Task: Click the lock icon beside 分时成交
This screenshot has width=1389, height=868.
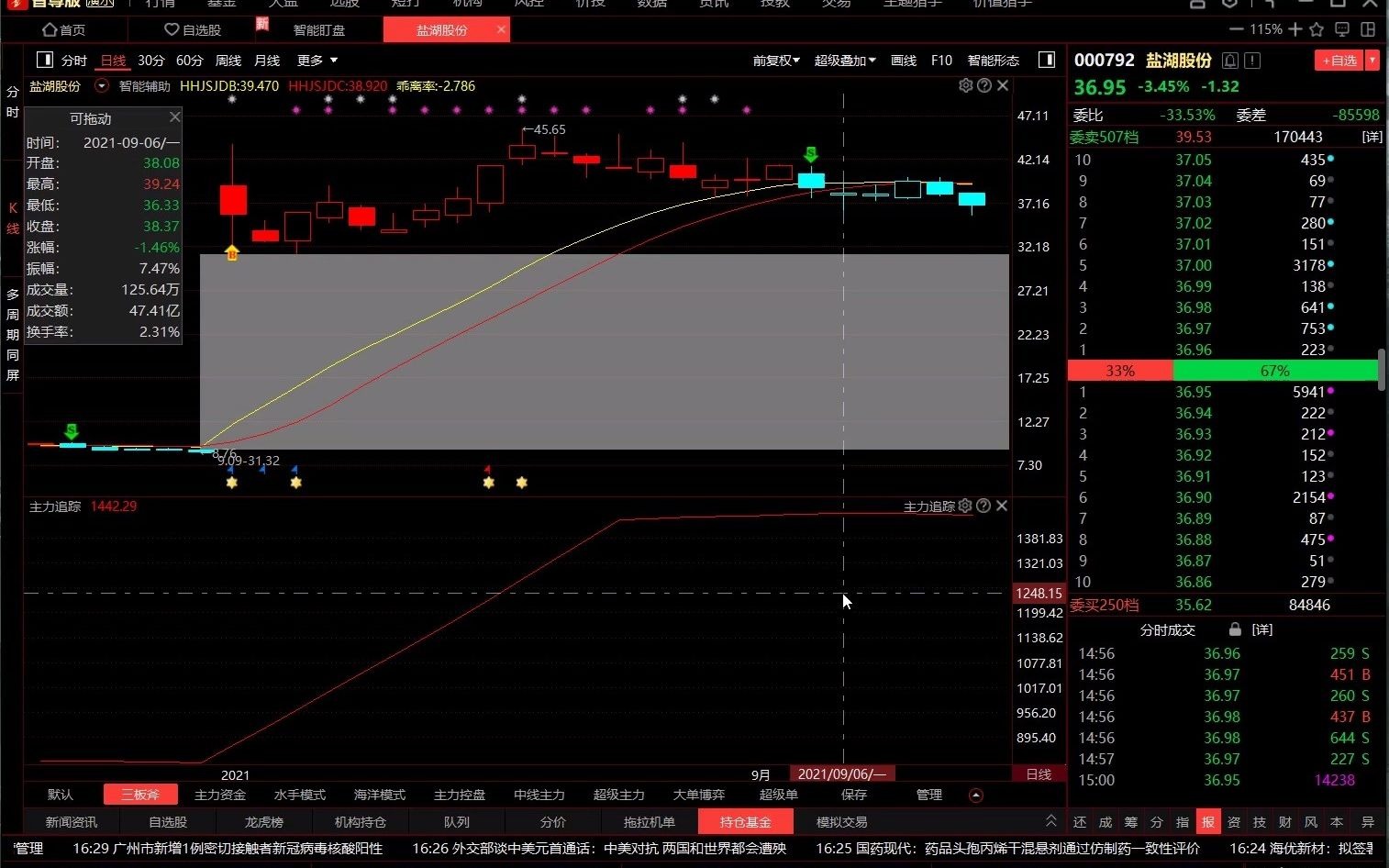Action: tap(1235, 629)
